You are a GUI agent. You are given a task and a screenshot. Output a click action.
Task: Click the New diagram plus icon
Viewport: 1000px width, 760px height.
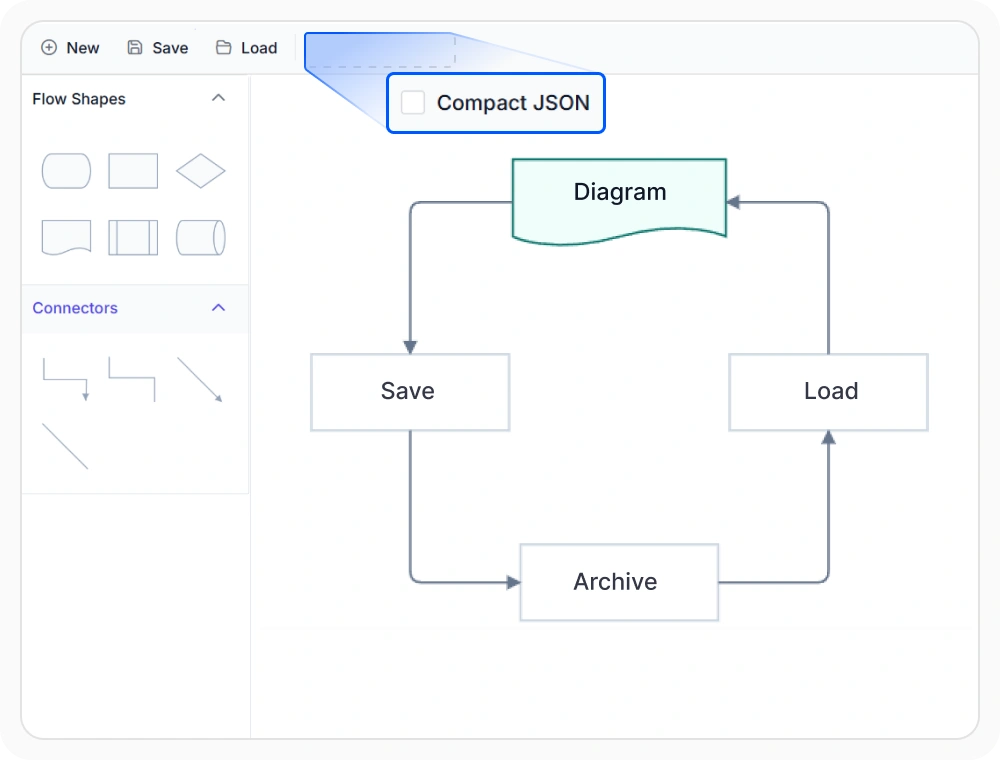(49, 48)
